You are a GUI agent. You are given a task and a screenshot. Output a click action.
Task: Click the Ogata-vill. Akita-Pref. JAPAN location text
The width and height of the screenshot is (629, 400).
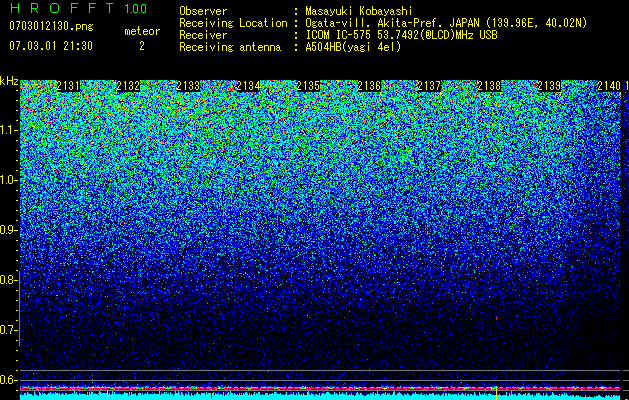[446, 23]
